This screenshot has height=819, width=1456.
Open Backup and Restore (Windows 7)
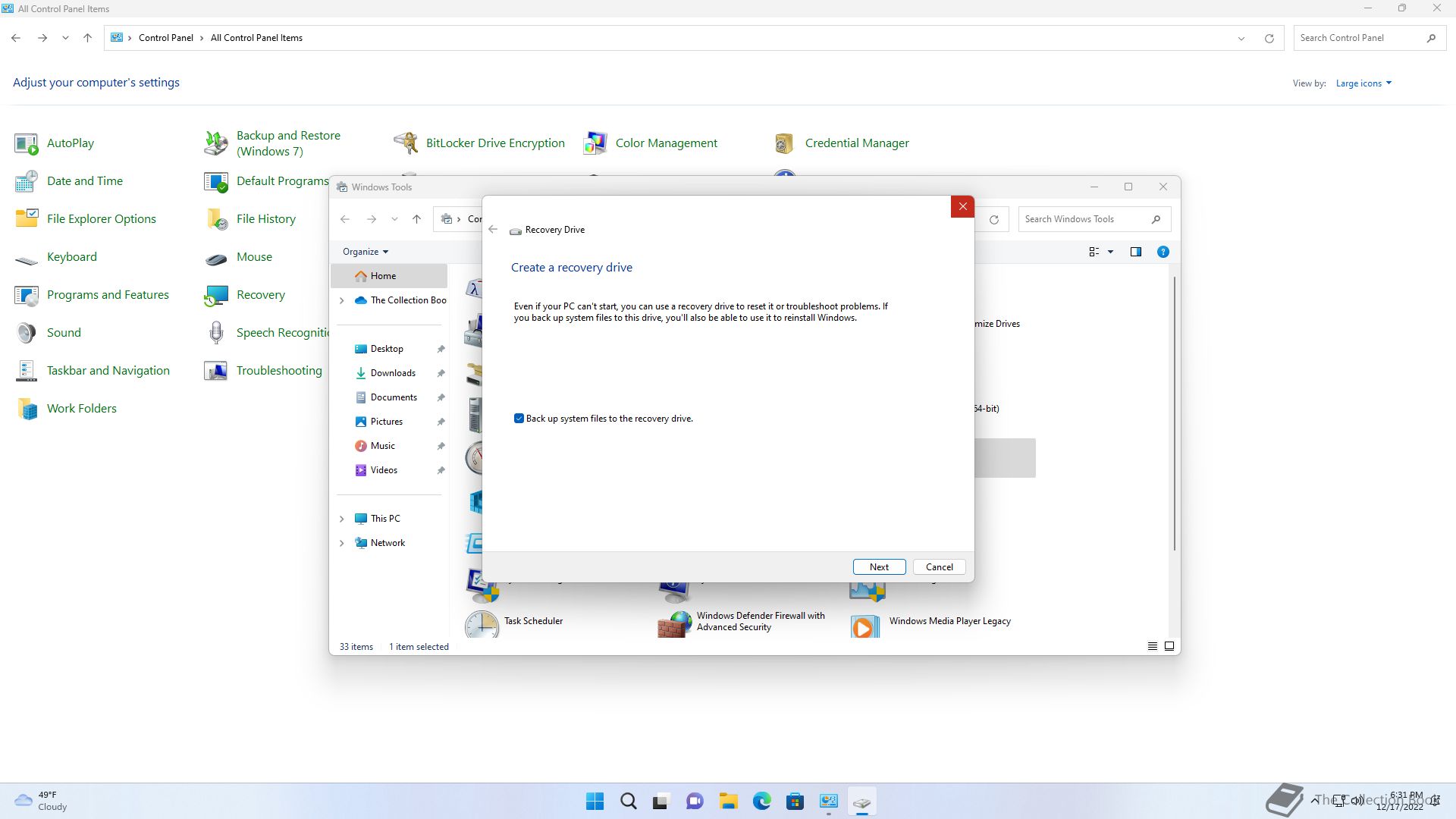(x=273, y=143)
